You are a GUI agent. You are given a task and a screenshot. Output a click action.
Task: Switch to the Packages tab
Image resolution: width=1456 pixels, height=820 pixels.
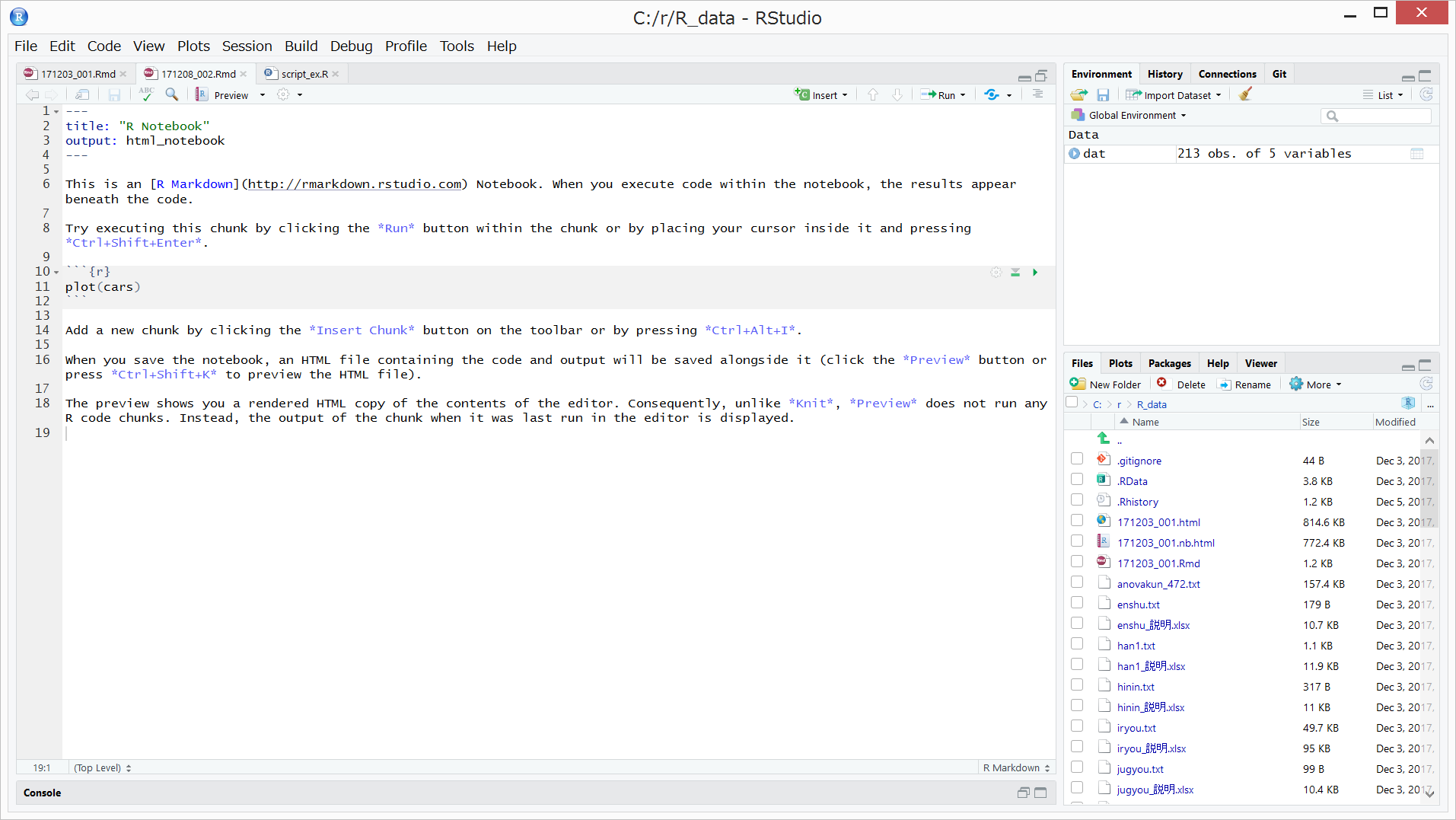[1169, 364]
